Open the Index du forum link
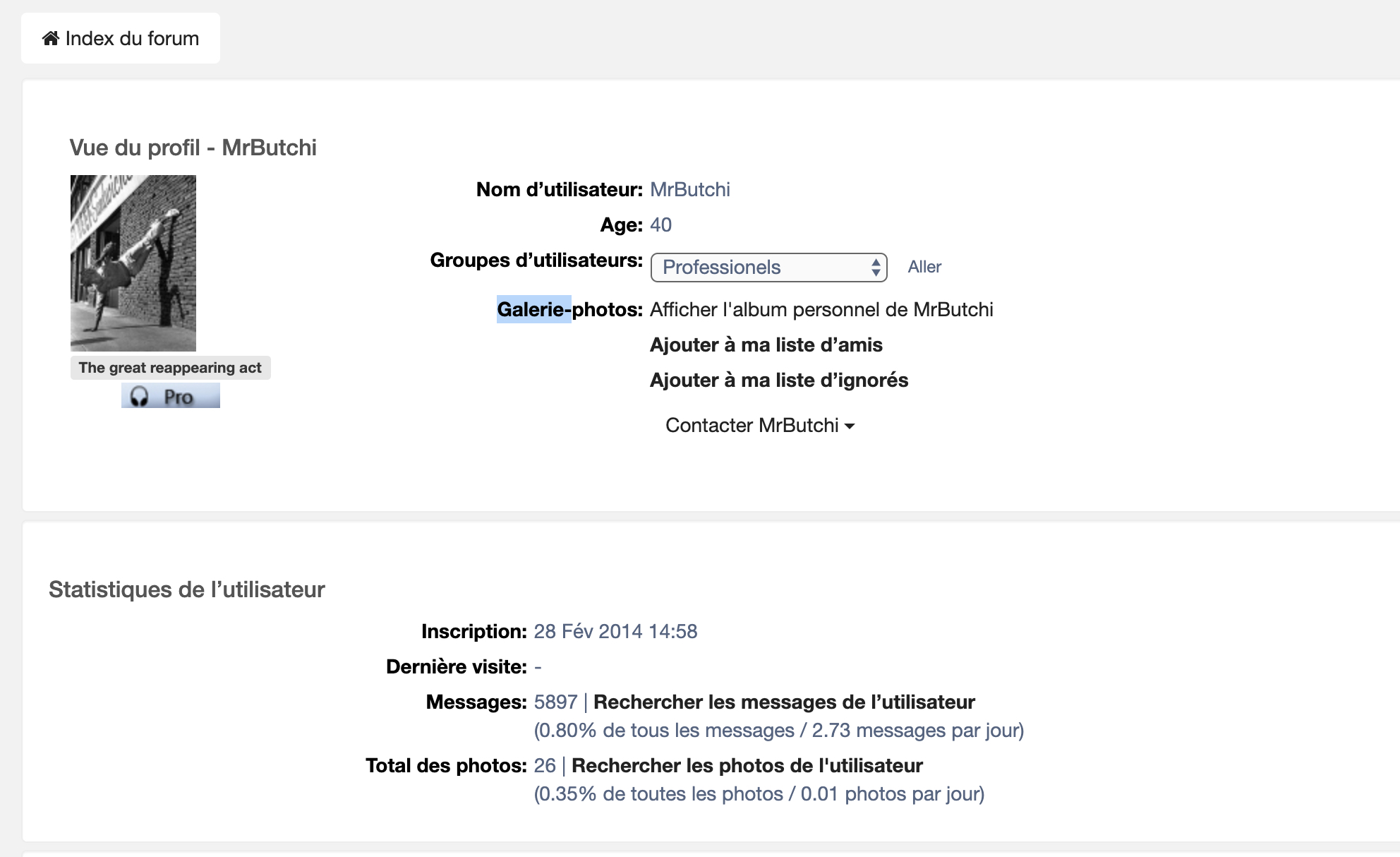The height and width of the screenshot is (857, 1400). pos(132,38)
